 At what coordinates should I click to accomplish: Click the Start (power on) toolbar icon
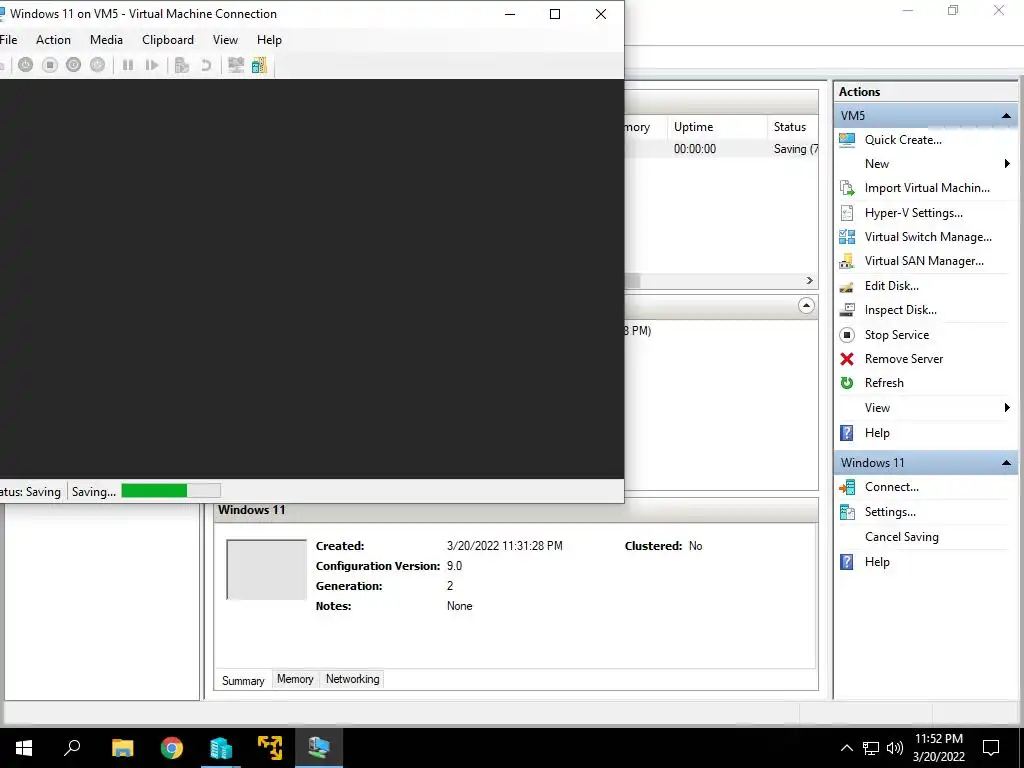[25, 65]
